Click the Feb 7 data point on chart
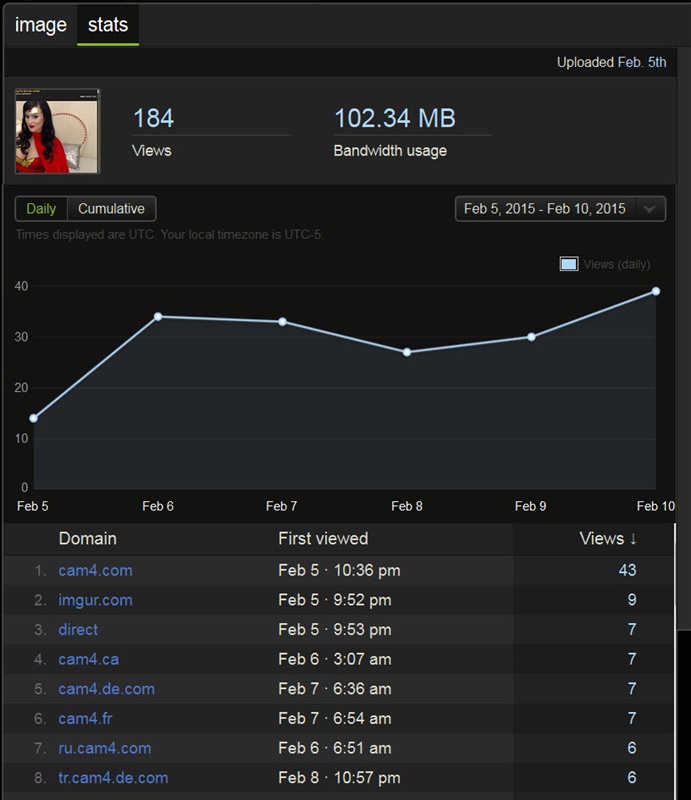The image size is (691, 800). pyautogui.click(x=282, y=322)
